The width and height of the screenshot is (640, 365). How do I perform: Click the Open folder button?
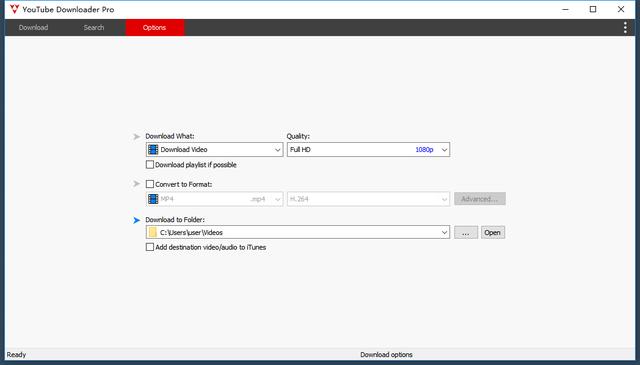coord(493,232)
